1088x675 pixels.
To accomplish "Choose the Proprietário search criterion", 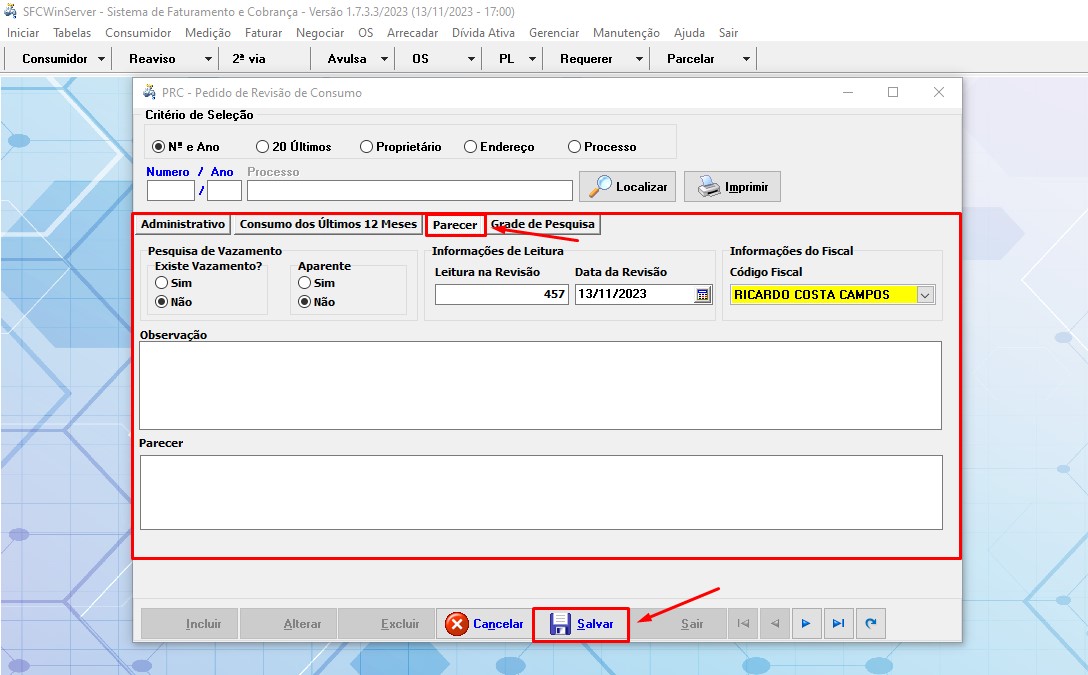I will pyautogui.click(x=367, y=147).
